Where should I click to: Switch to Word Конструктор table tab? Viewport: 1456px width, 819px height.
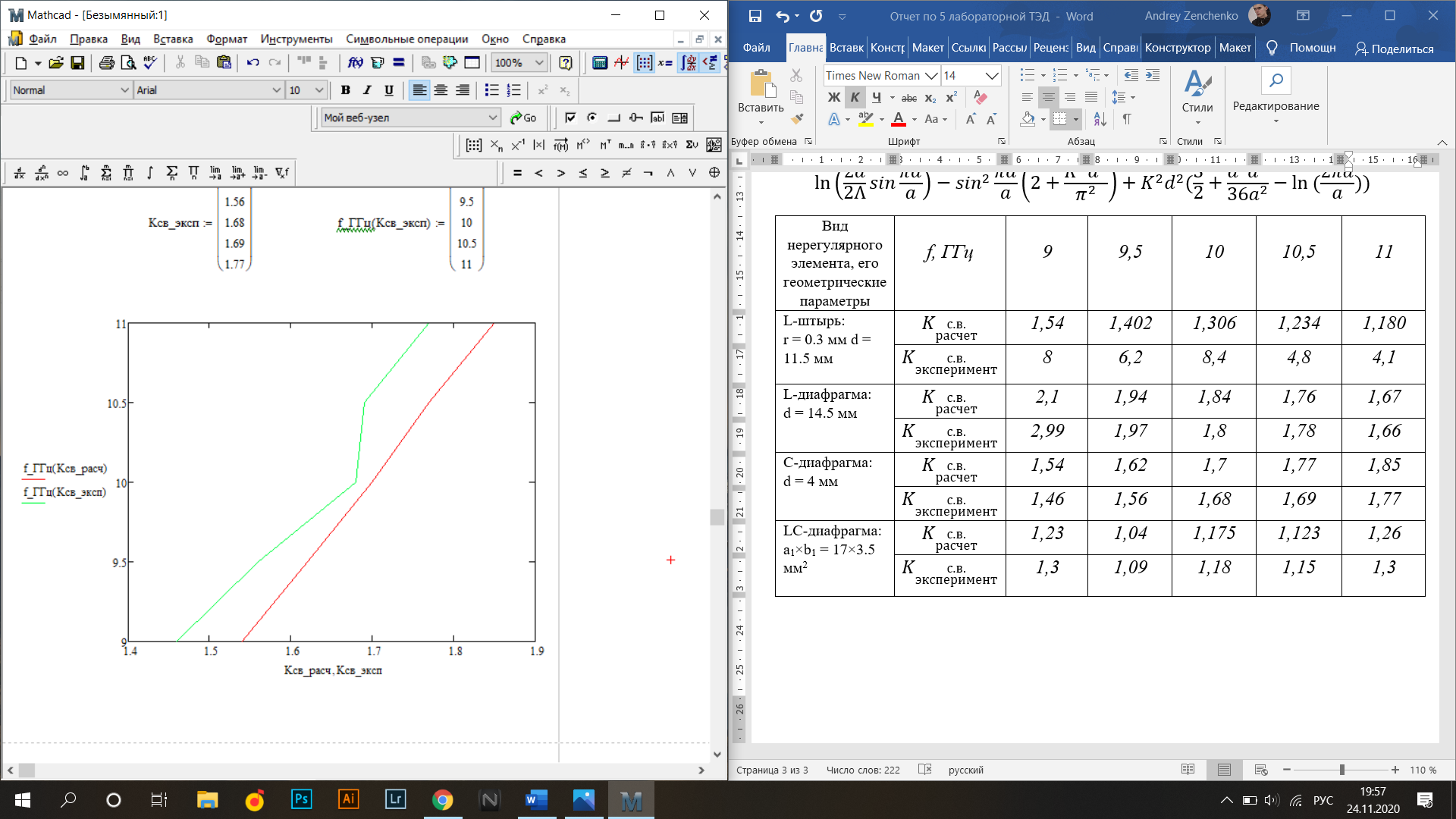[1178, 48]
